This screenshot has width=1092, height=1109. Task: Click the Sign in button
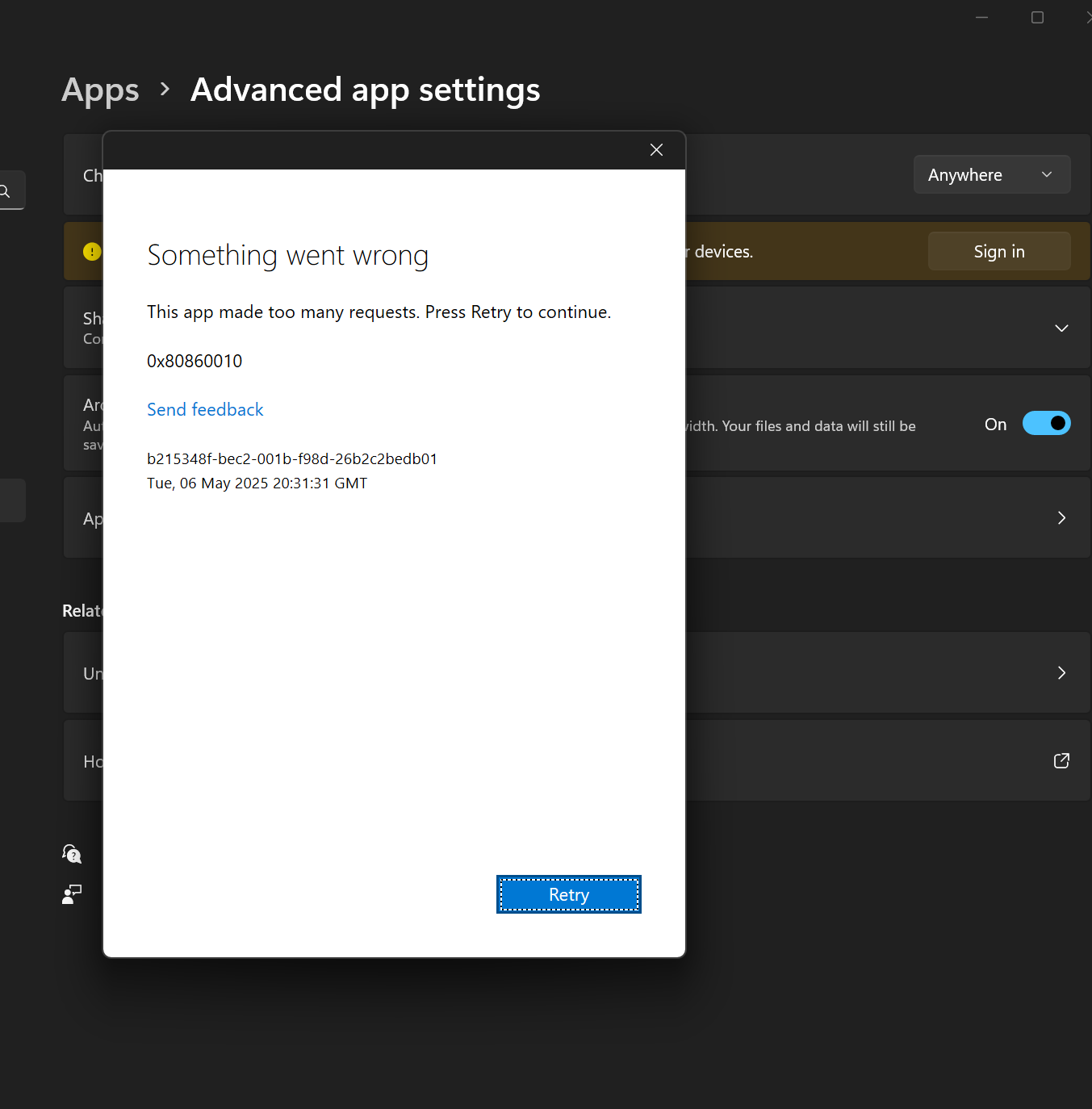[999, 251]
